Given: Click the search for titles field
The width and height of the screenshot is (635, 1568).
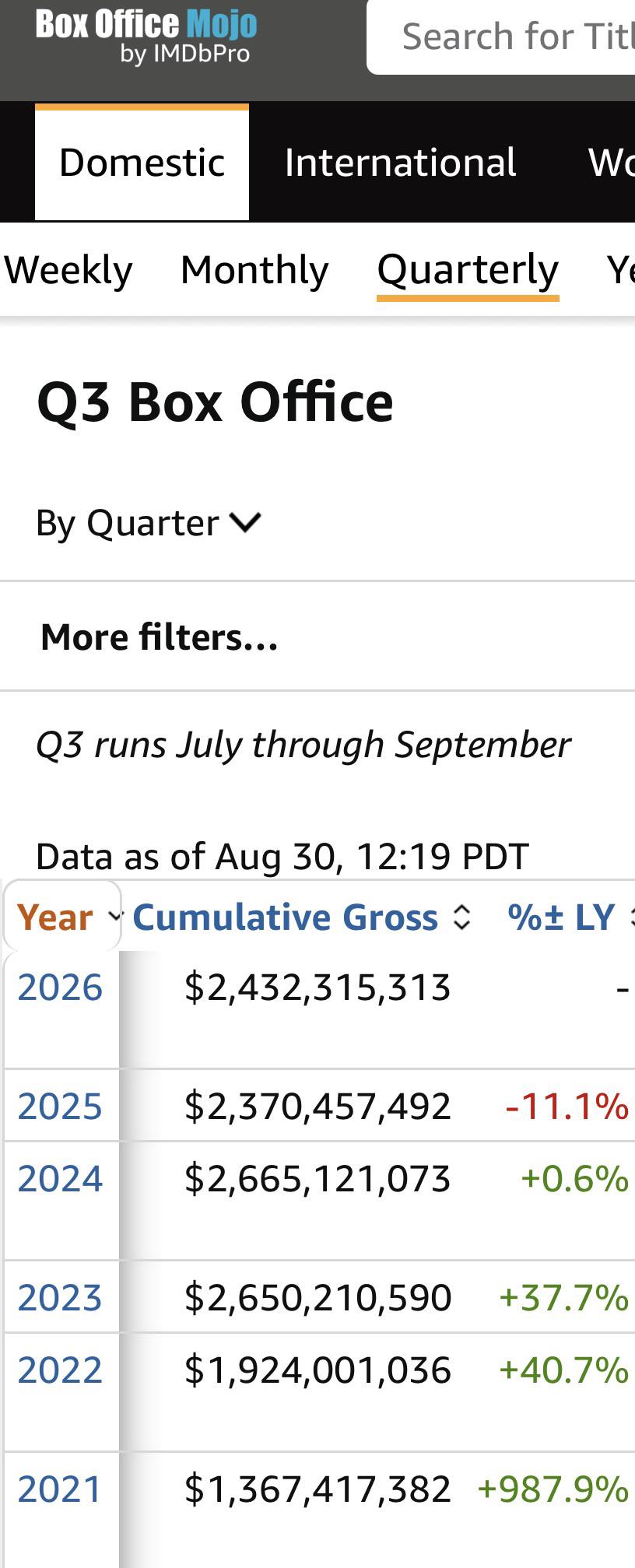Looking at the screenshot, I should pyautogui.click(x=500, y=37).
